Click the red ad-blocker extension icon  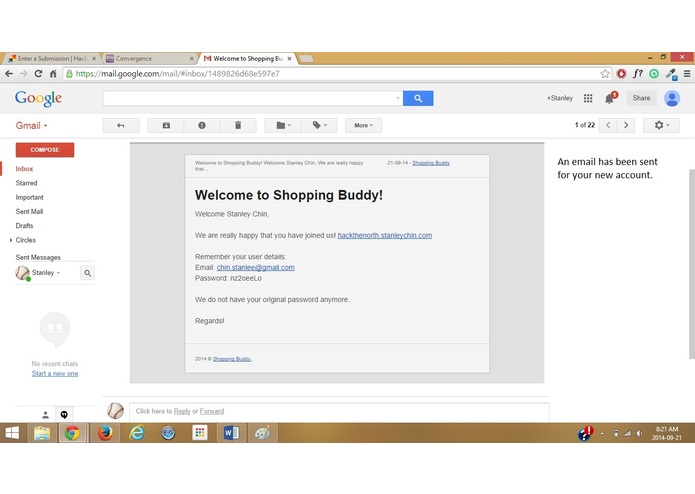pyautogui.click(x=621, y=74)
